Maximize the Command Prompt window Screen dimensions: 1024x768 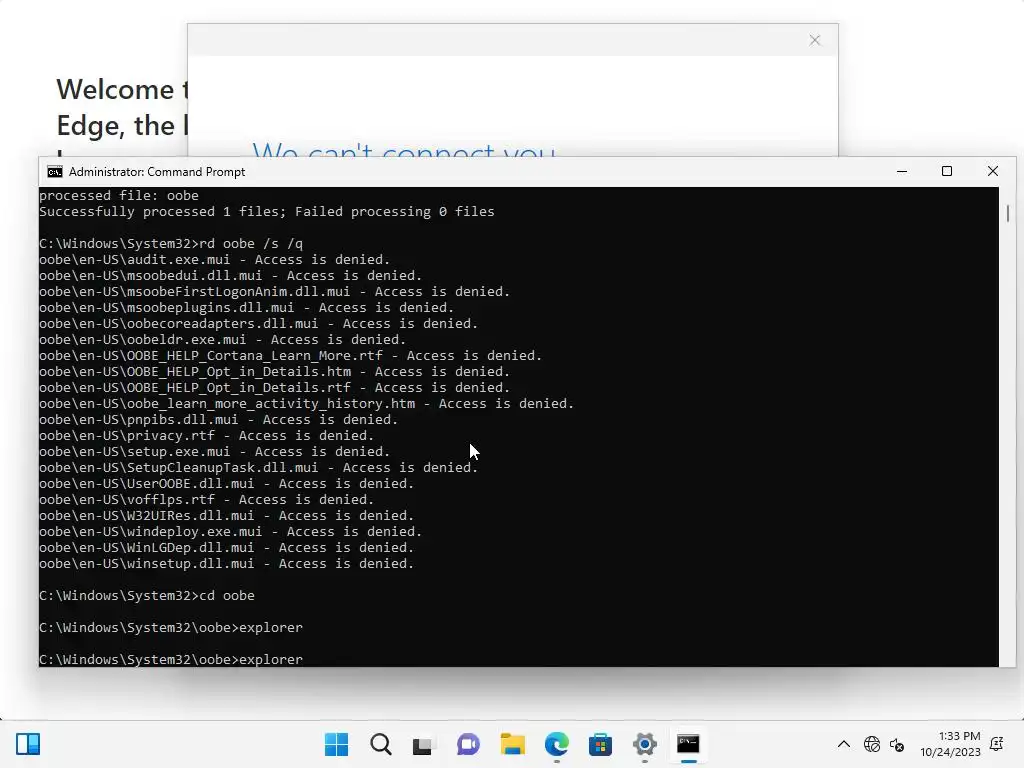(x=947, y=171)
